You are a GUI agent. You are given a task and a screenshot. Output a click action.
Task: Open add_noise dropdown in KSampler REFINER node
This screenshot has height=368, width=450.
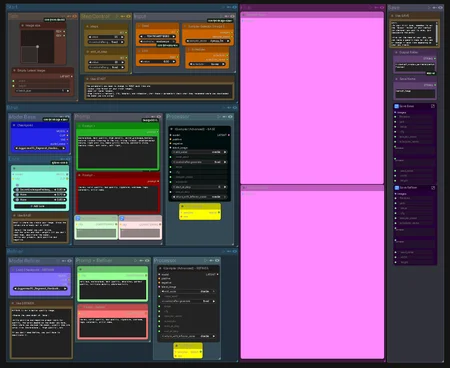coord(188,291)
